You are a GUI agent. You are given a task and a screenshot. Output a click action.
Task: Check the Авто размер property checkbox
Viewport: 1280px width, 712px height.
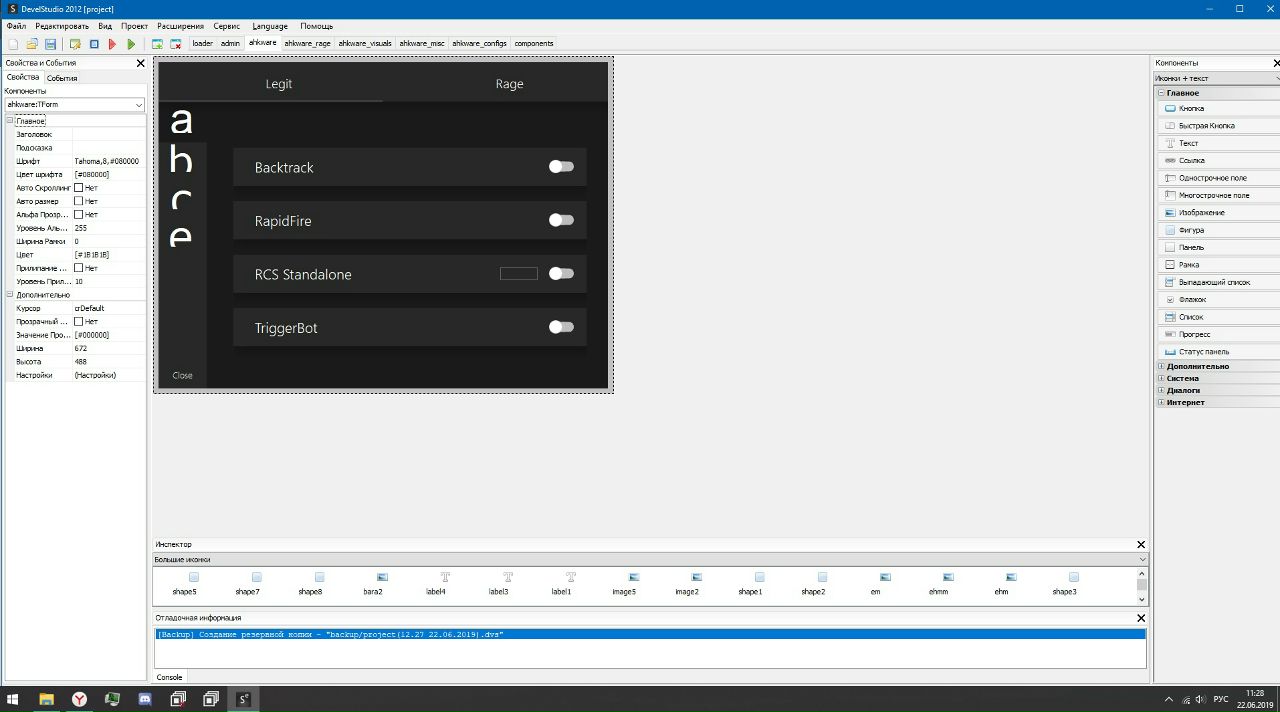coord(79,201)
